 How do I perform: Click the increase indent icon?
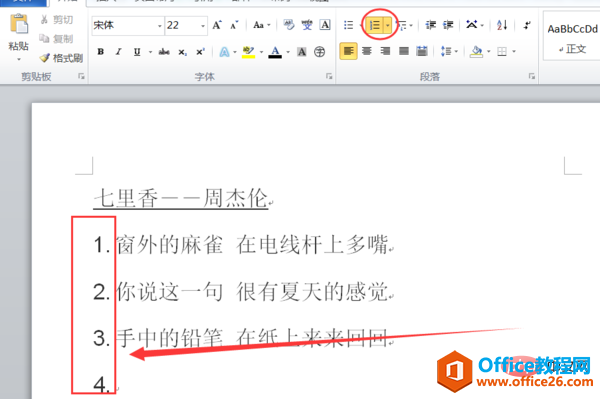448,25
